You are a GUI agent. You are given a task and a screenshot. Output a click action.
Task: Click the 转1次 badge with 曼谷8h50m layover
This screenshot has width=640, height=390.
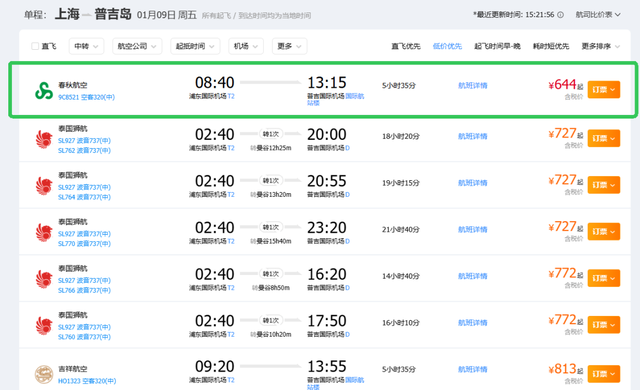pyautogui.click(x=271, y=274)
